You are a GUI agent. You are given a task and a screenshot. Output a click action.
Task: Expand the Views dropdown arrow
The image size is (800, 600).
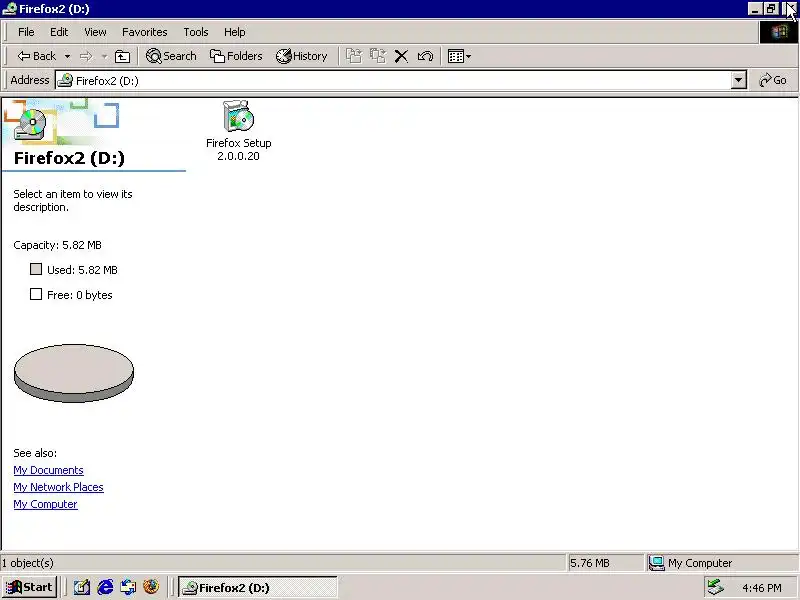click(468, 56)
